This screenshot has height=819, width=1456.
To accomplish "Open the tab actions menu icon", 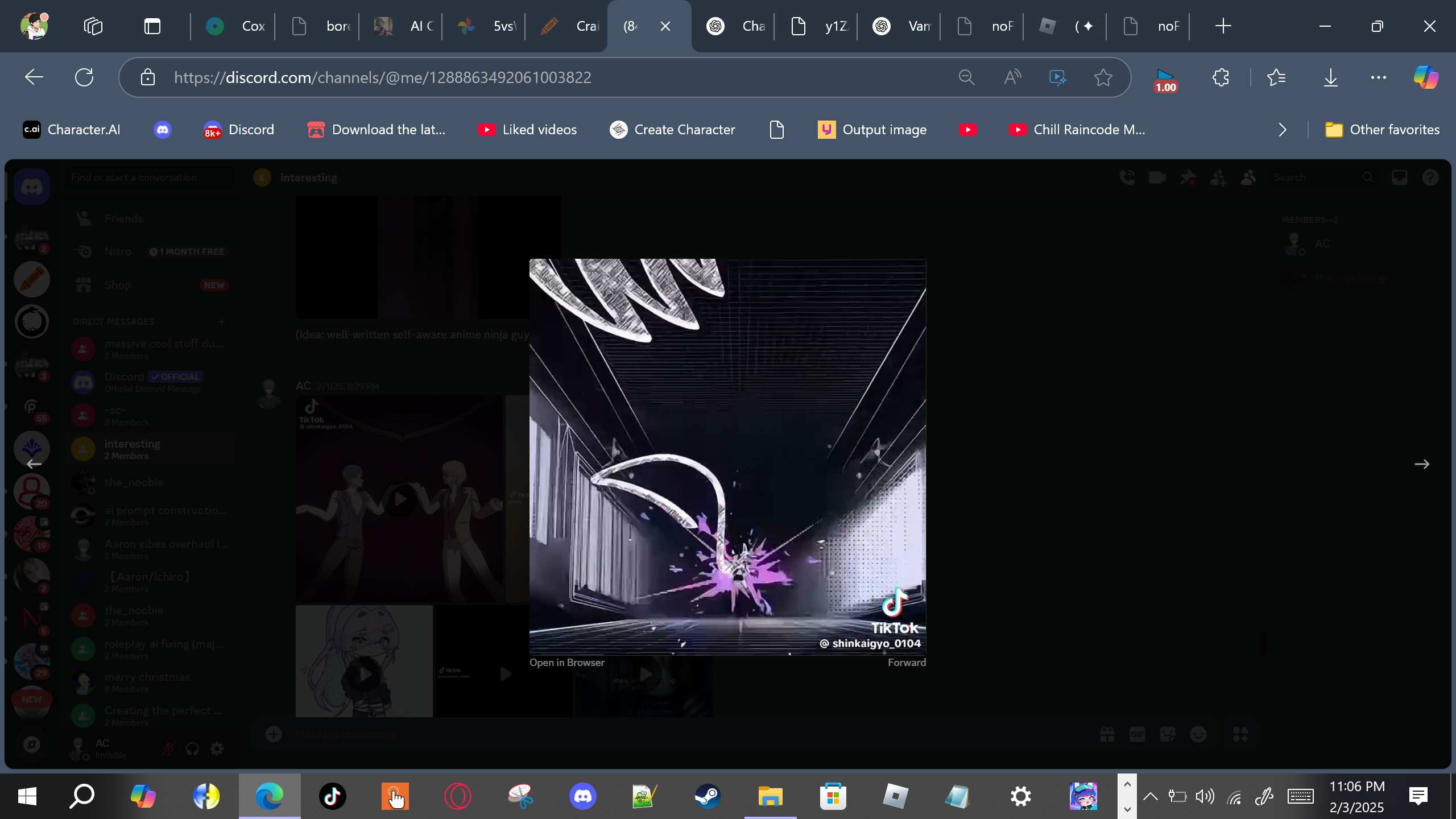I will point(152,26).
